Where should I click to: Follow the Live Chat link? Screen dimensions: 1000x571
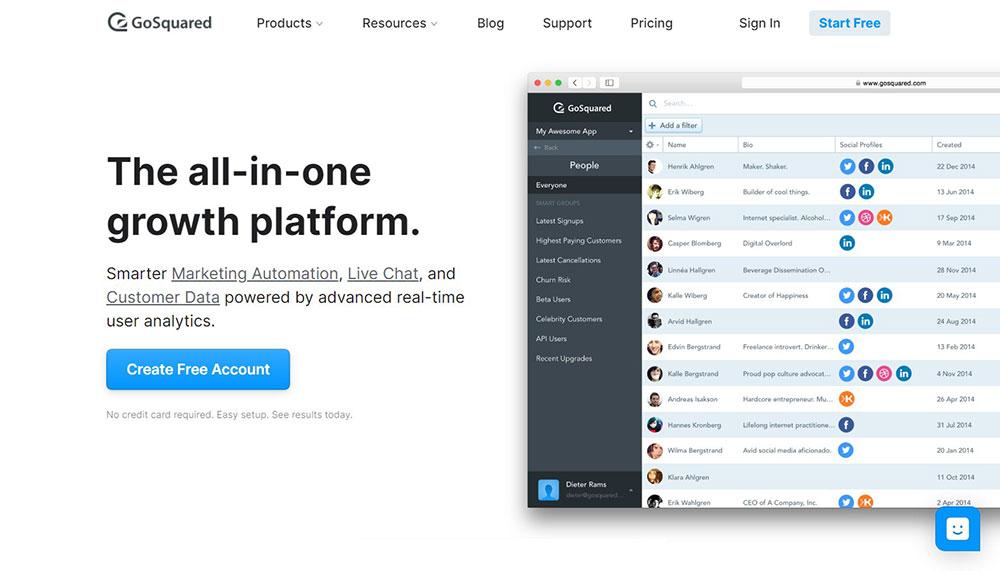[383, 274]
